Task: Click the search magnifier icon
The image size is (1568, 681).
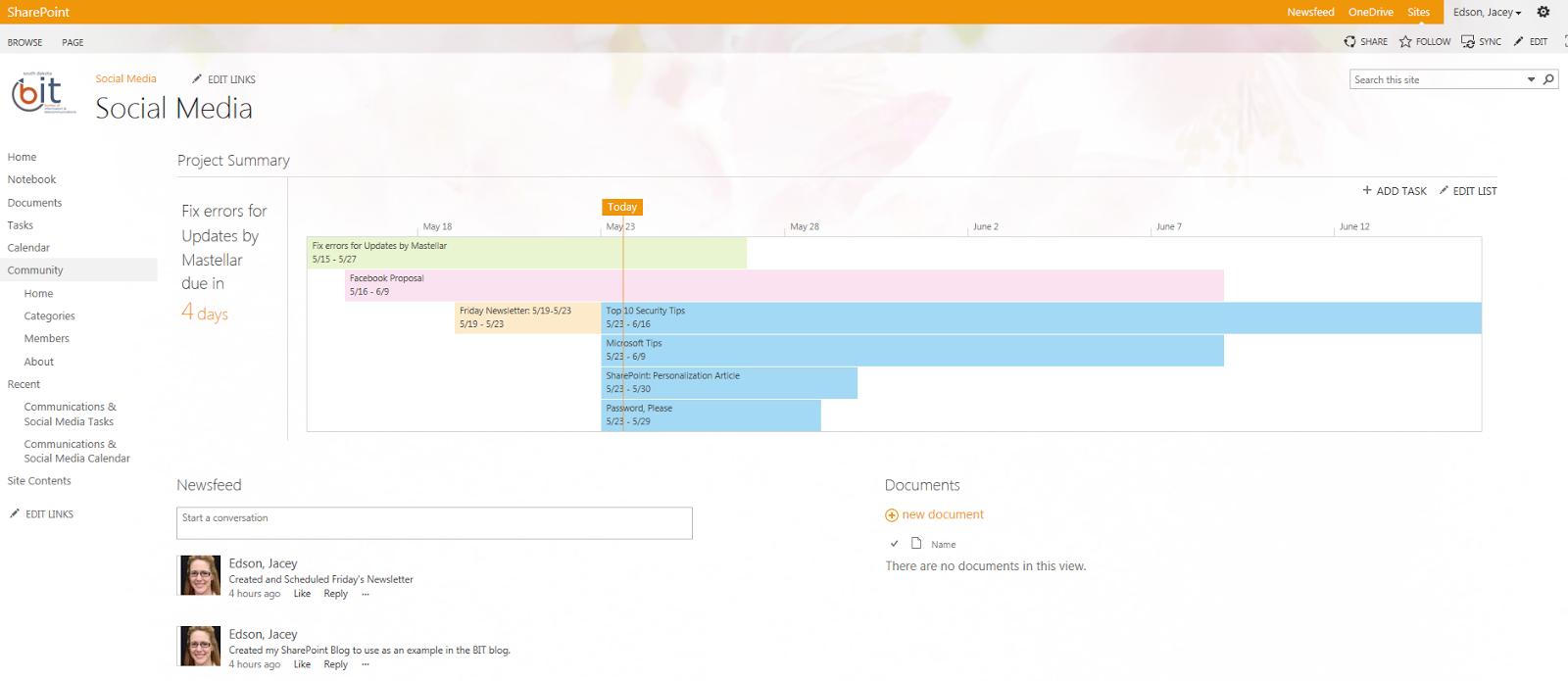Action: [x=1548, y=79]
